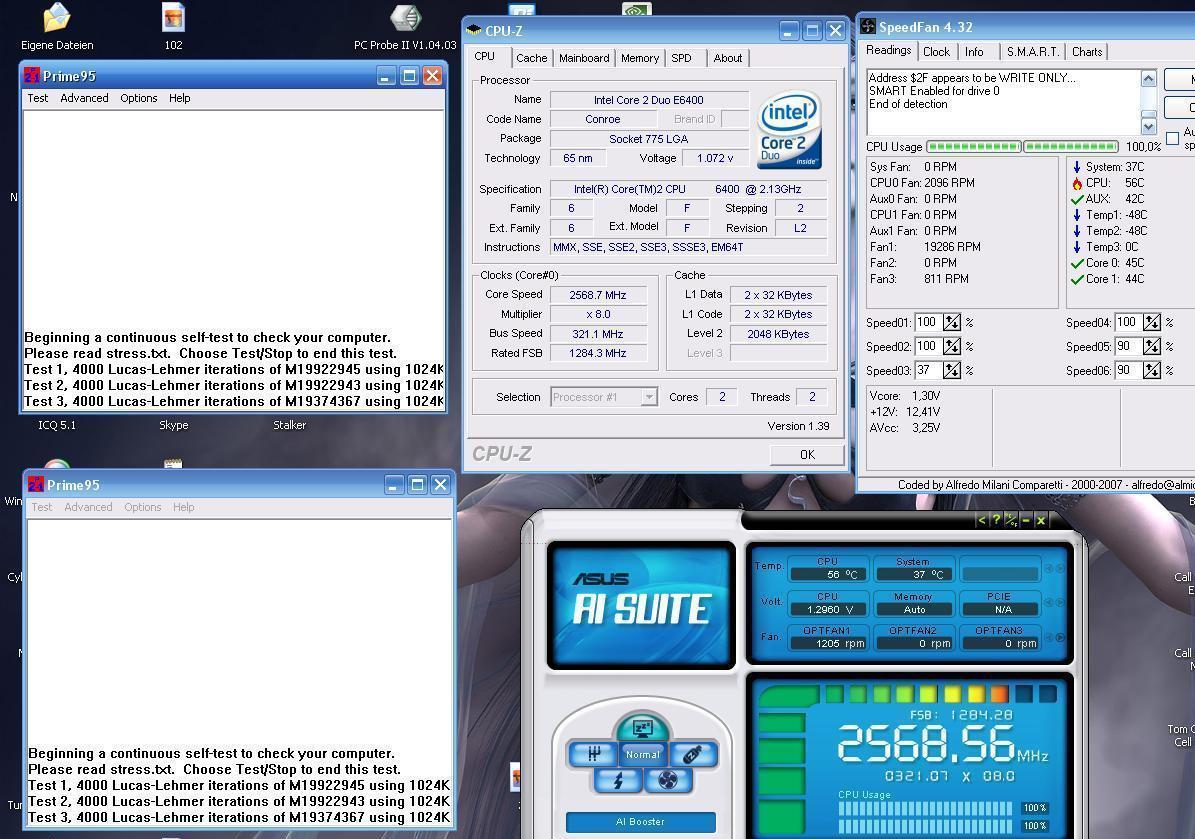Click the SpeedFan title bar icon
Viewport: 1195px width, 839px height.
click(868, 27)
